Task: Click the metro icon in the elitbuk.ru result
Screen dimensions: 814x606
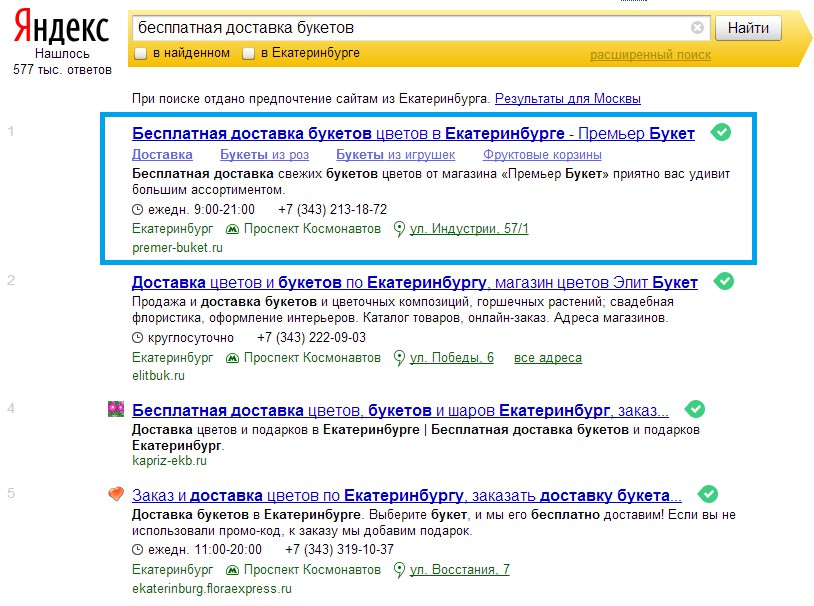Action: click(x=232, y=358)
